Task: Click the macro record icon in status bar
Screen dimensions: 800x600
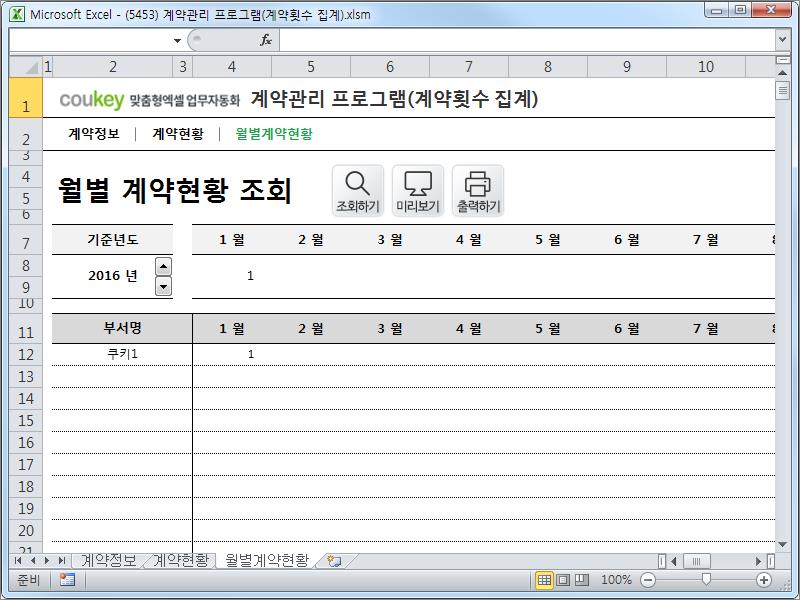Action: click(67, 580)
